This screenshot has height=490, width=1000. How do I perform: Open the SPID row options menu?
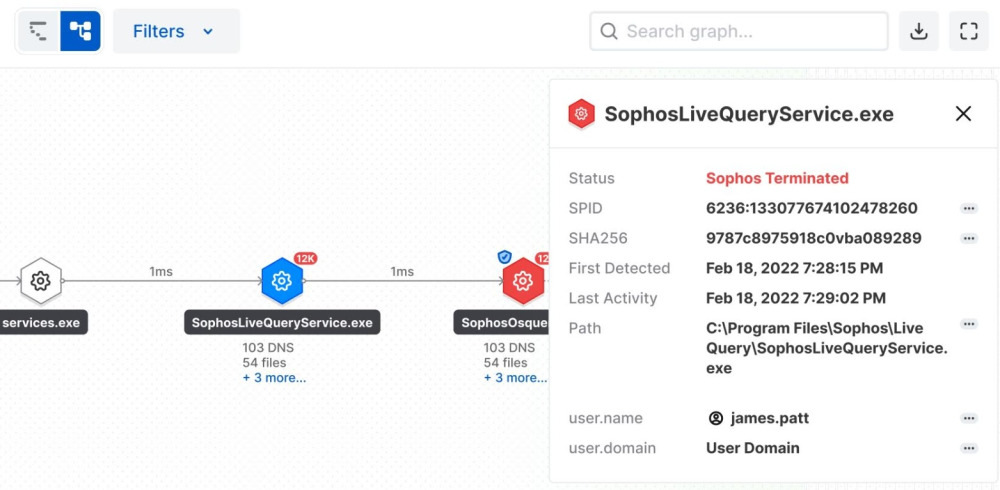[969, 209]
